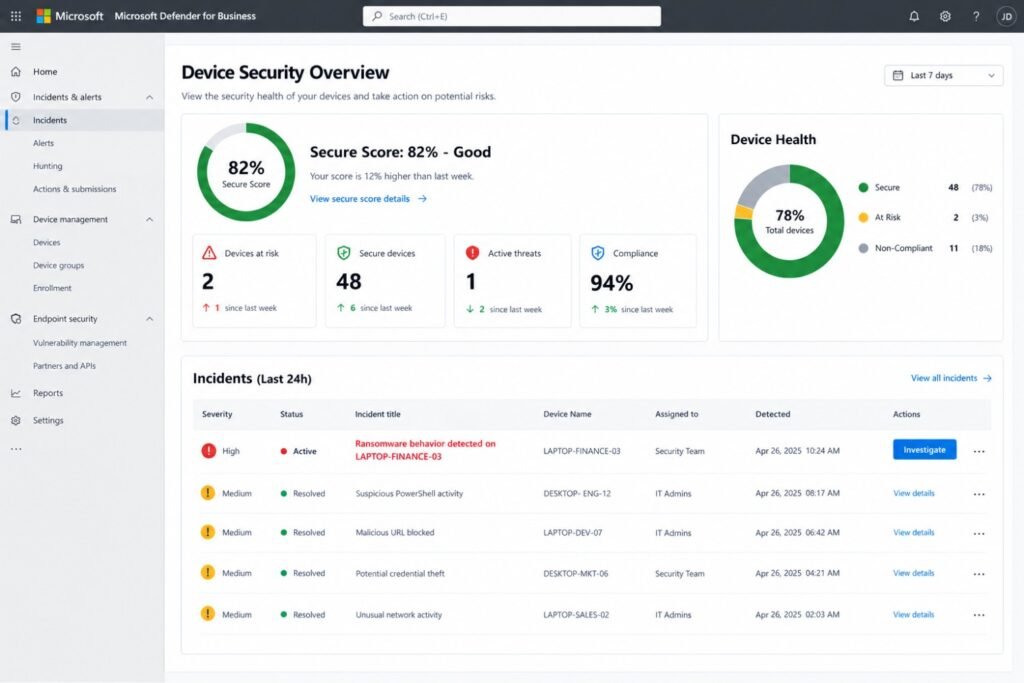Viewport: 1024px width, 683px height.
Task: Open notifications bell icon
Action: pyautogui.click(x=914, y=16)
